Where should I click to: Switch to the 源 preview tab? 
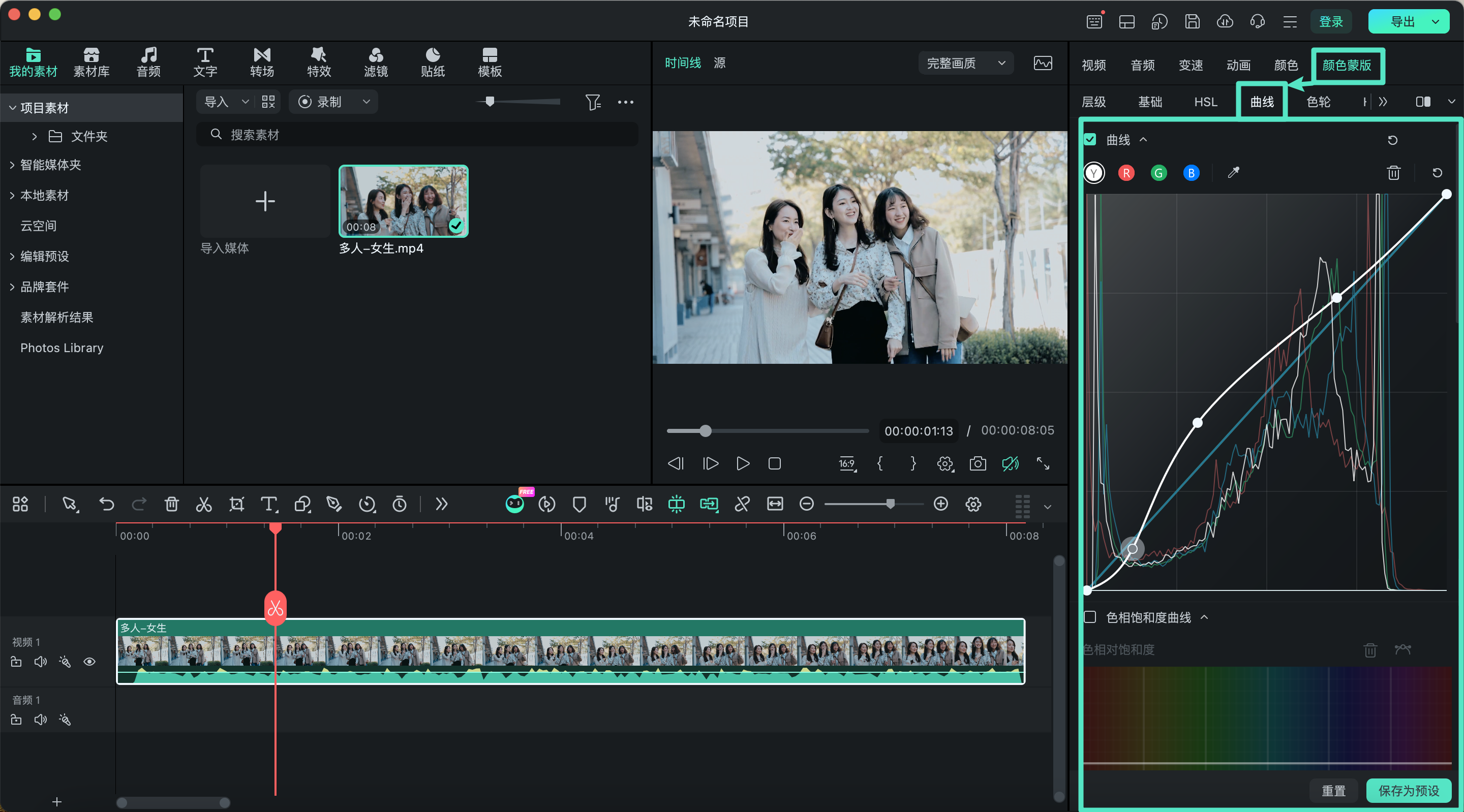point(719,63)
